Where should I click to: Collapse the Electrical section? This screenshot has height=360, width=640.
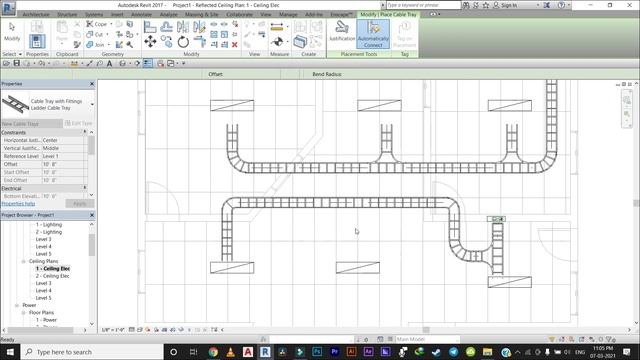tap(85, 188)
